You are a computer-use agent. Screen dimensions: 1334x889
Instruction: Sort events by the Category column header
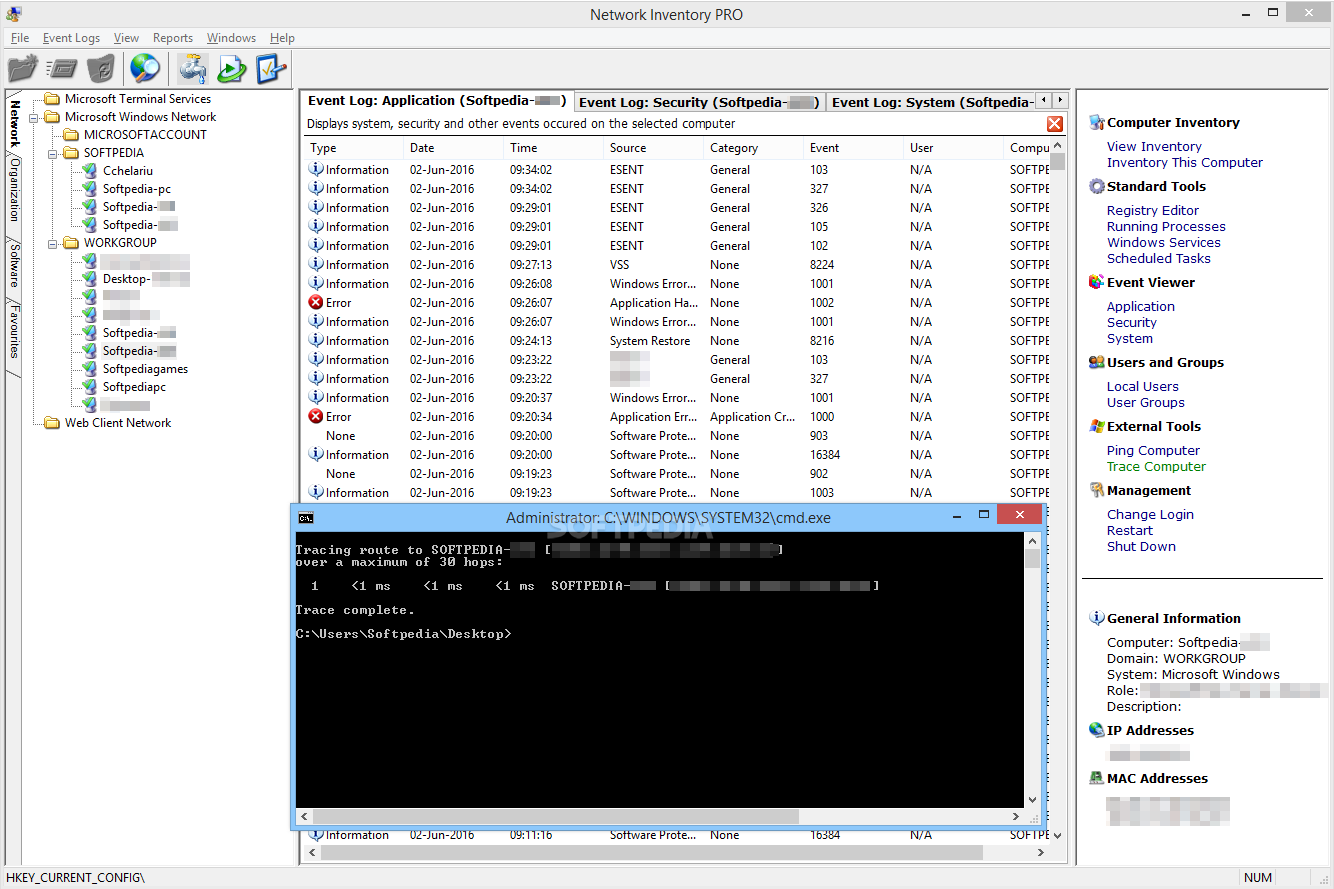(754, 148)
